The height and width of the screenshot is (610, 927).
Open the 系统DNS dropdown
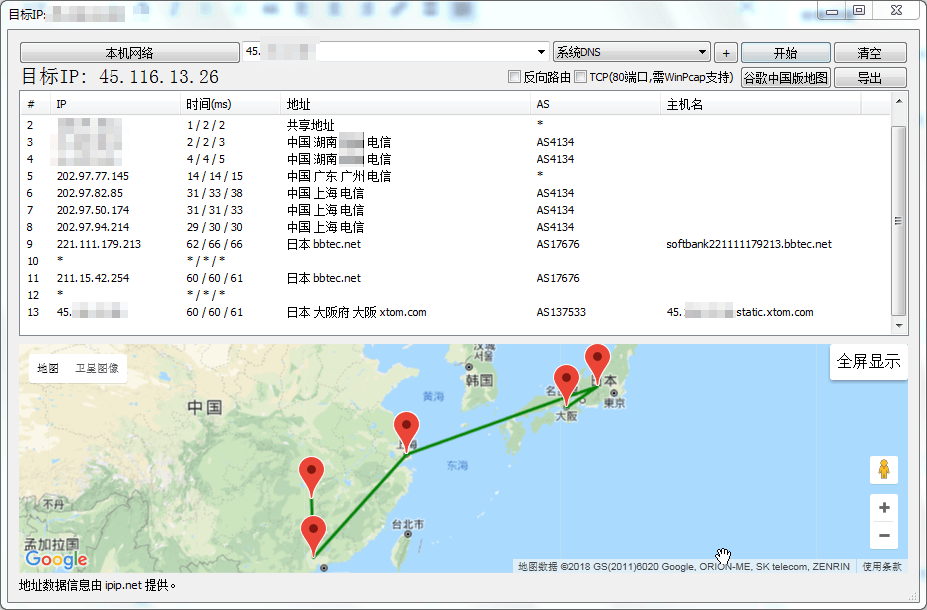[631, 52]
